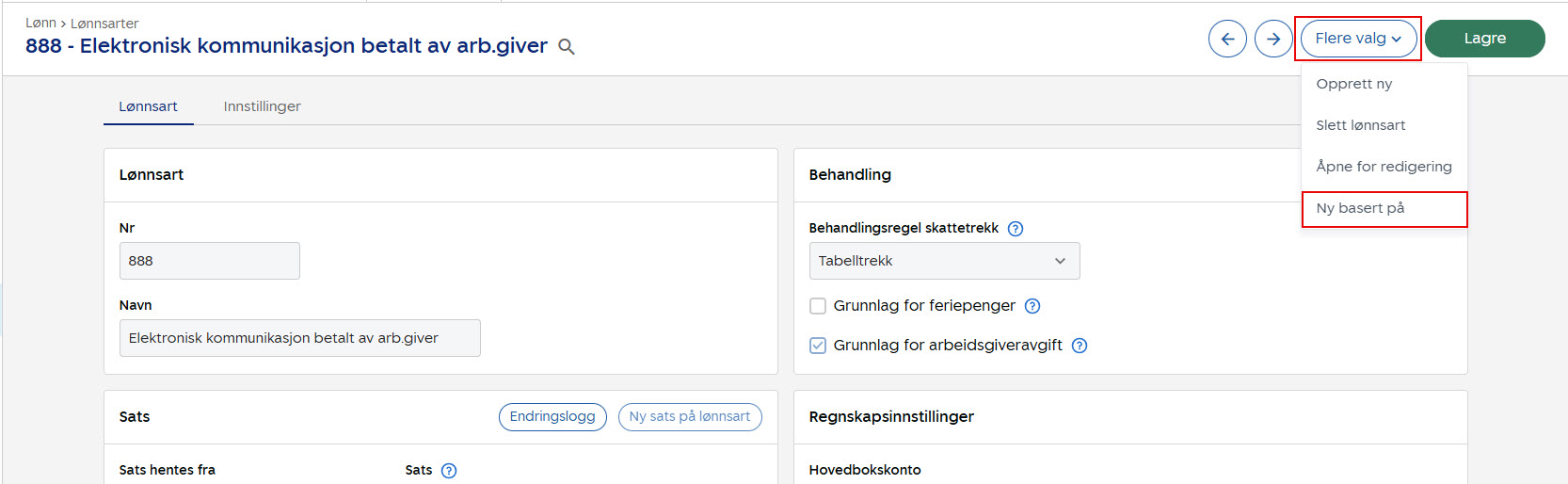Select Opprett ny from the menu
This screenshot has width=1568, height=484.
pyautogui.click(x=1353, y=84)
